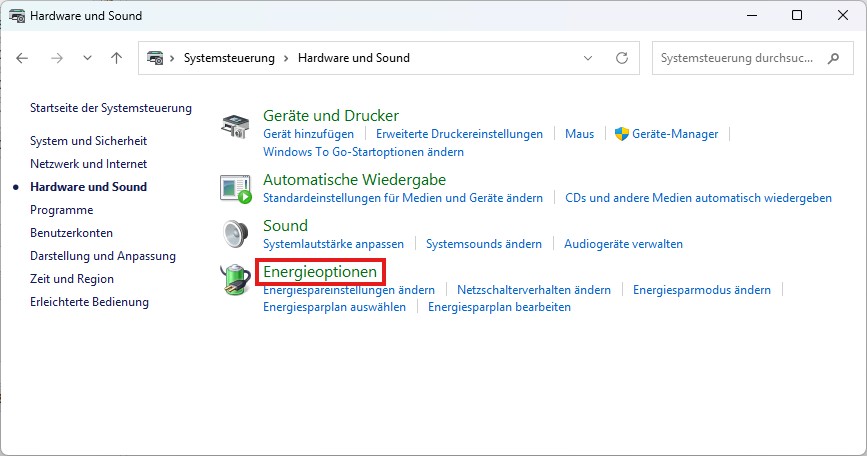Click the title bar window icon
Image resolution: width=867 pixels, height=456 pixels.
click(x=17, y=16)
